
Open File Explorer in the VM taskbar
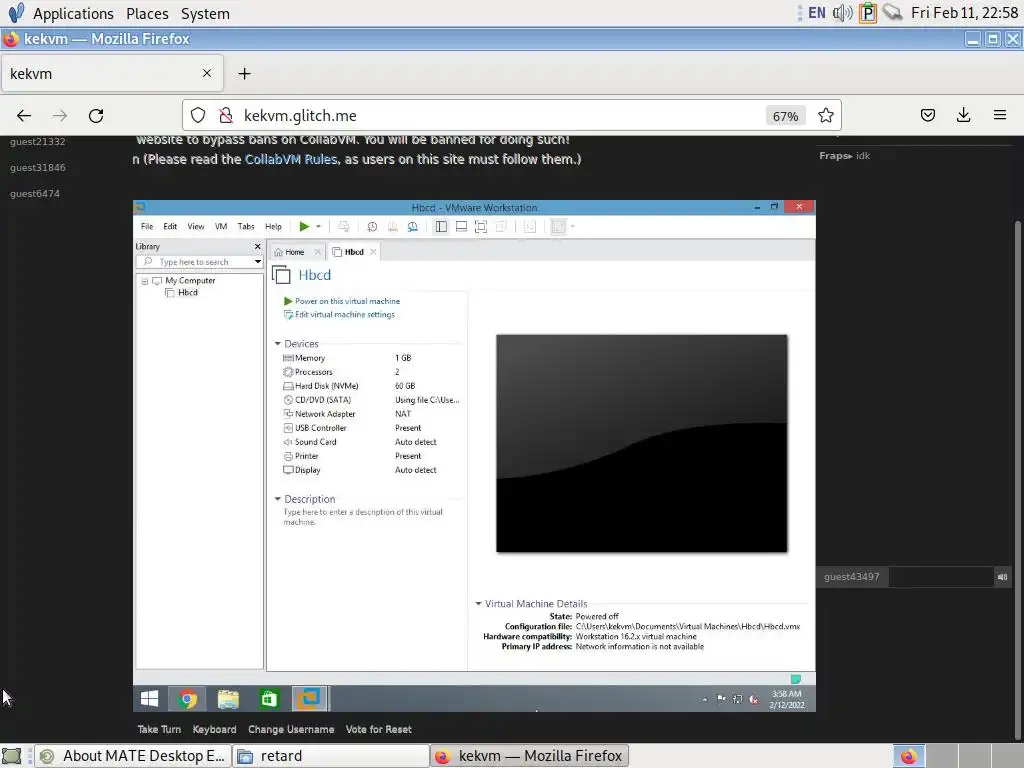tap(228, 699)
